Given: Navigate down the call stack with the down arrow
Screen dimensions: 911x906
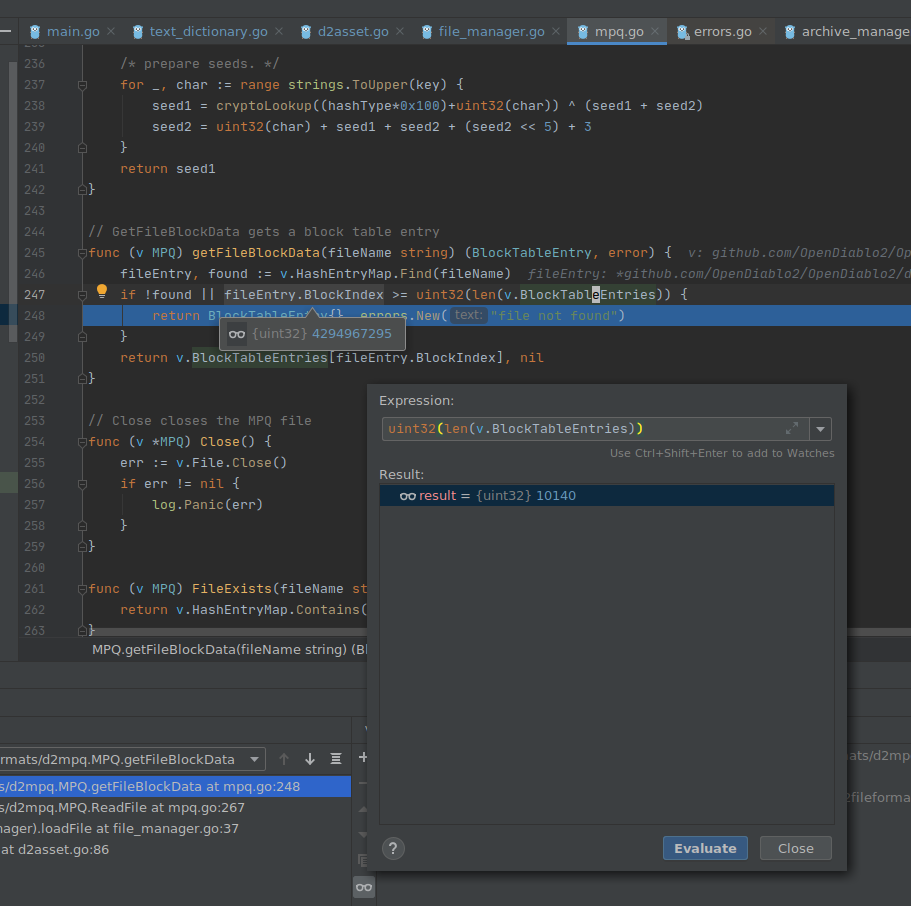Looking at the screenshot, I should point(310,758).
